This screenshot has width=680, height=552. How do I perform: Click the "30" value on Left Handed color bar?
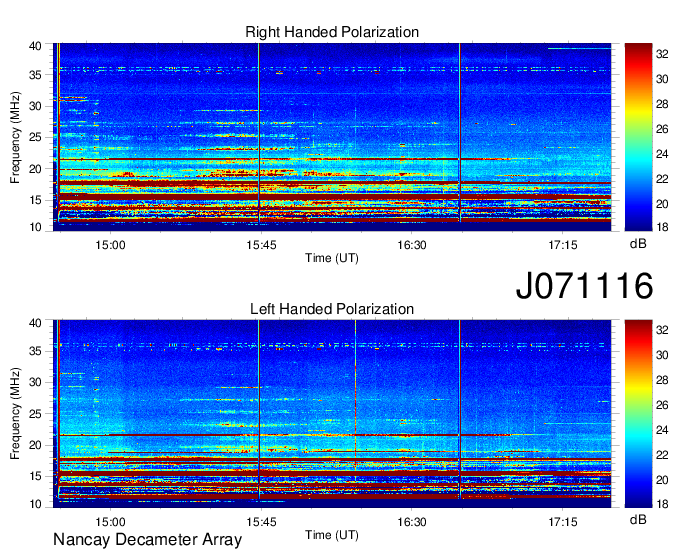pyautogui.click(x=662, y=356)
